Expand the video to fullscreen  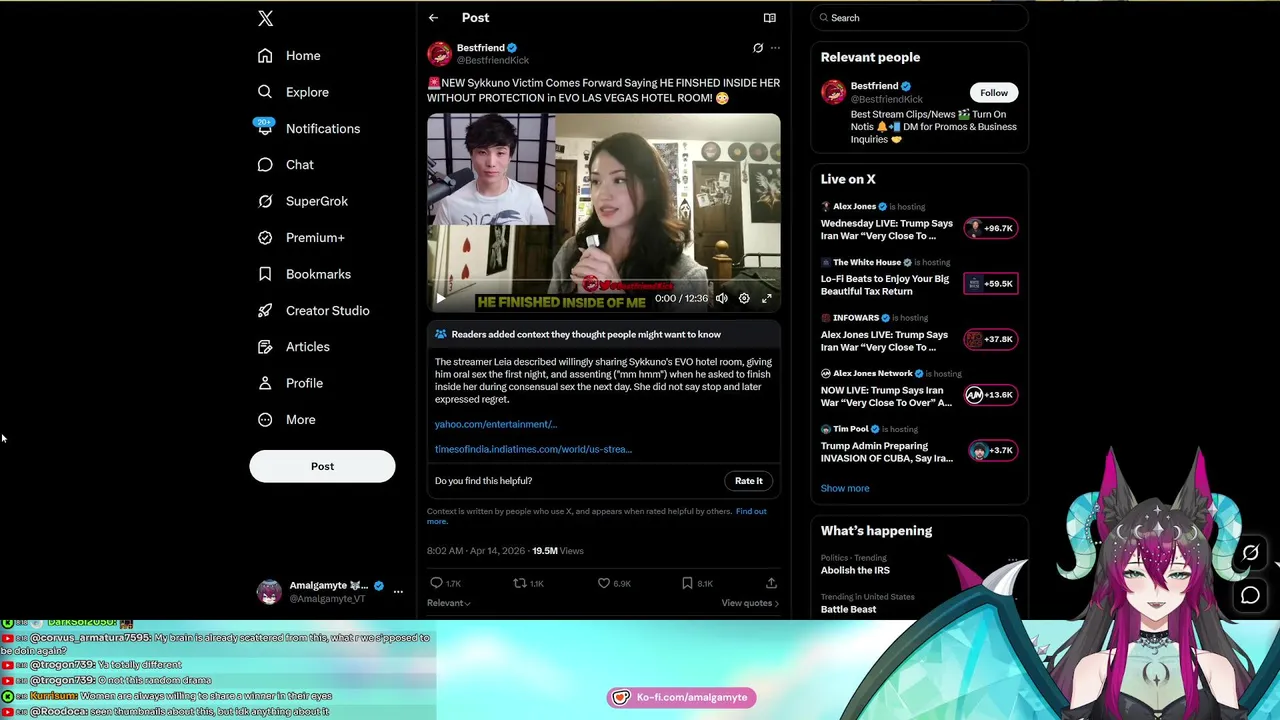click(767, 298)
